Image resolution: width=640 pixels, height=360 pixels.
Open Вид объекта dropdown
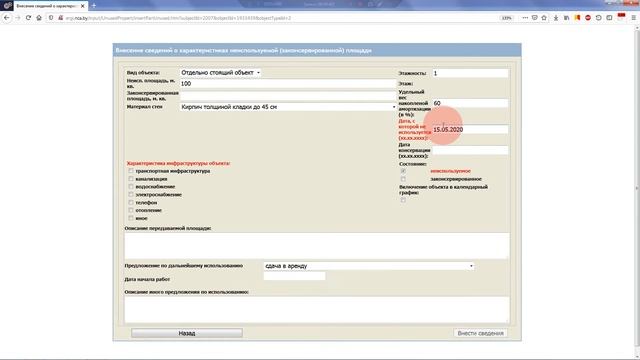tap(220, 73)
